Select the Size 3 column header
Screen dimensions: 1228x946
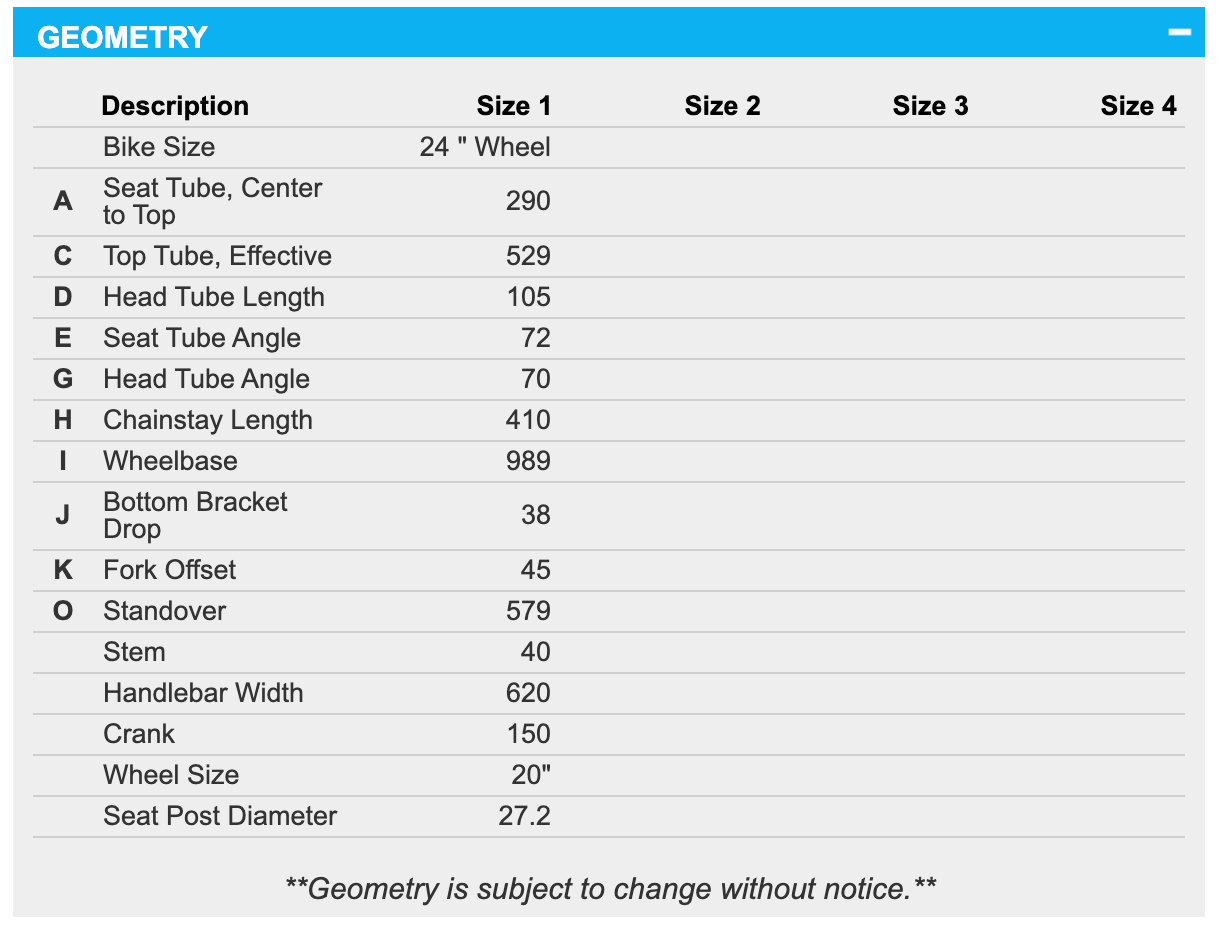pos(930,106)
